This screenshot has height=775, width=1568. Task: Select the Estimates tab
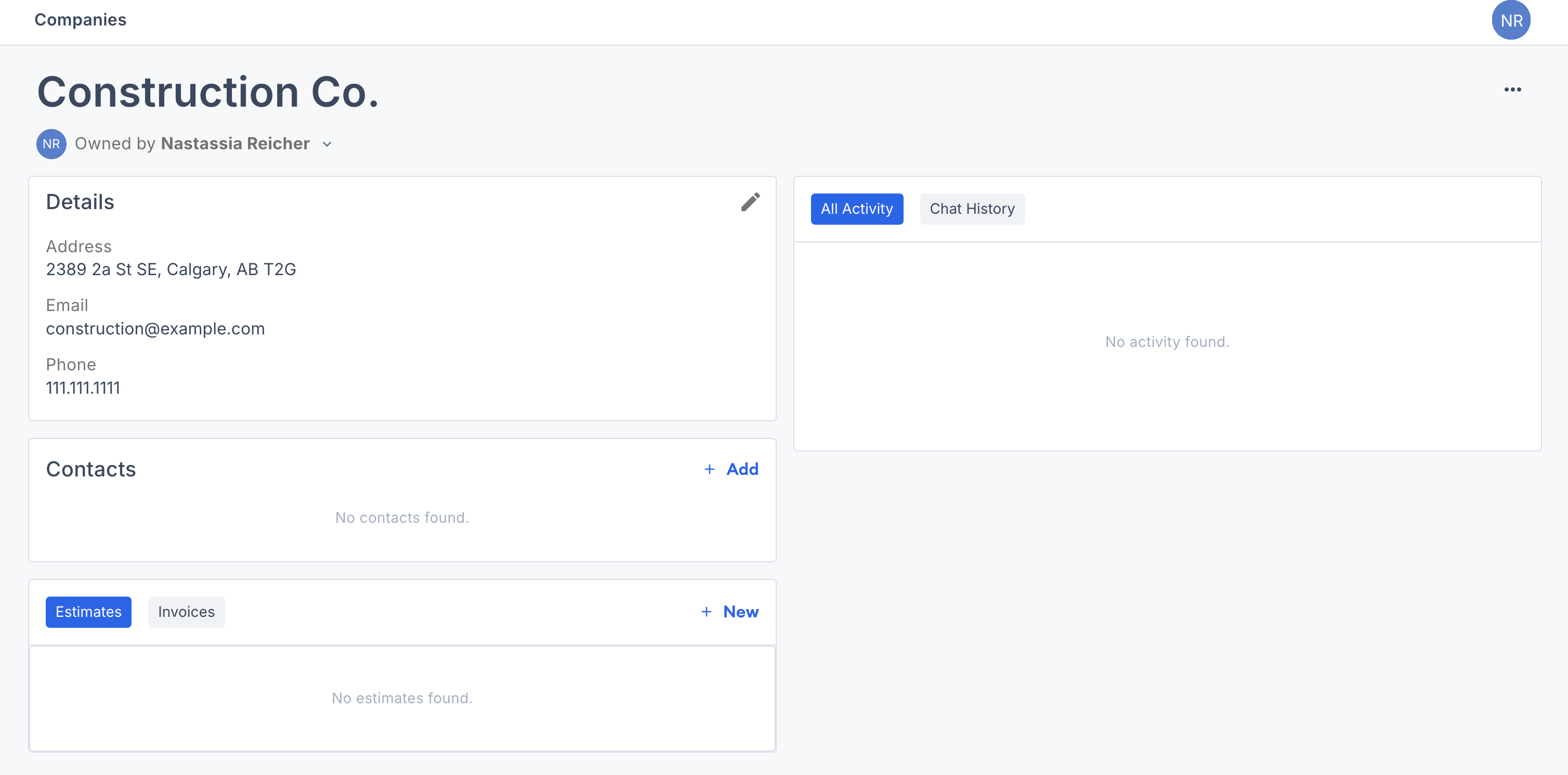pos(88,612)
